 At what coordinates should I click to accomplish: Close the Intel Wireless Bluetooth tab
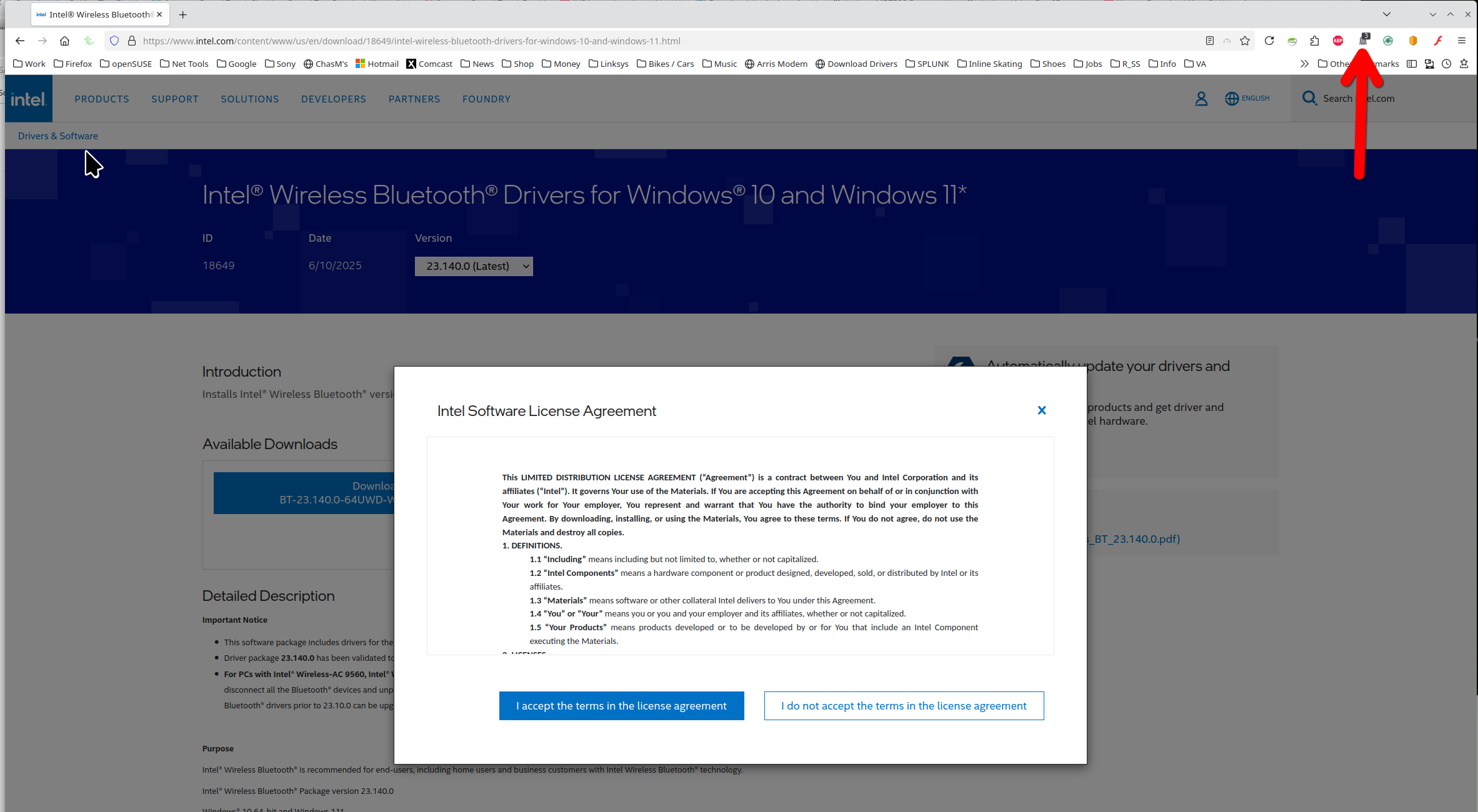click(159, 14)
